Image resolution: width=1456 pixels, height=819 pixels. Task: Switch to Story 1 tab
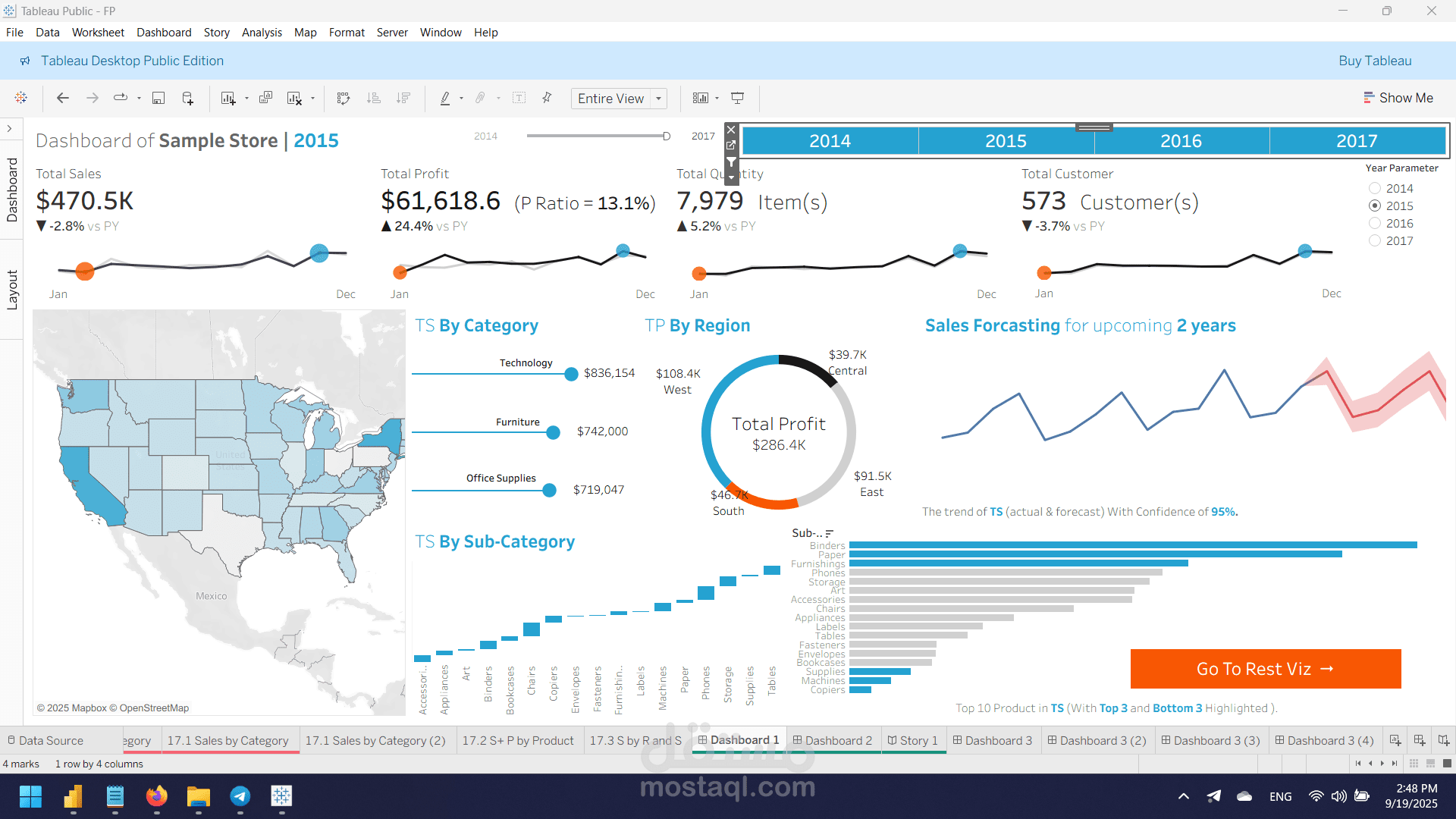[914, 740]
